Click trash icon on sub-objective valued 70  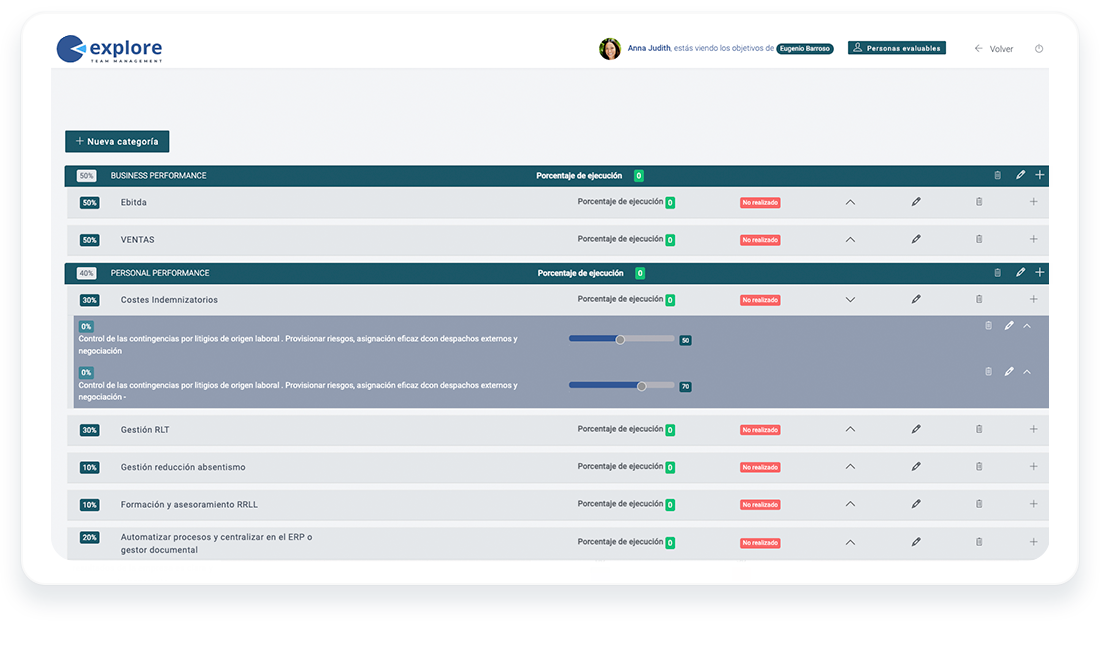click(x=988, y=372)
